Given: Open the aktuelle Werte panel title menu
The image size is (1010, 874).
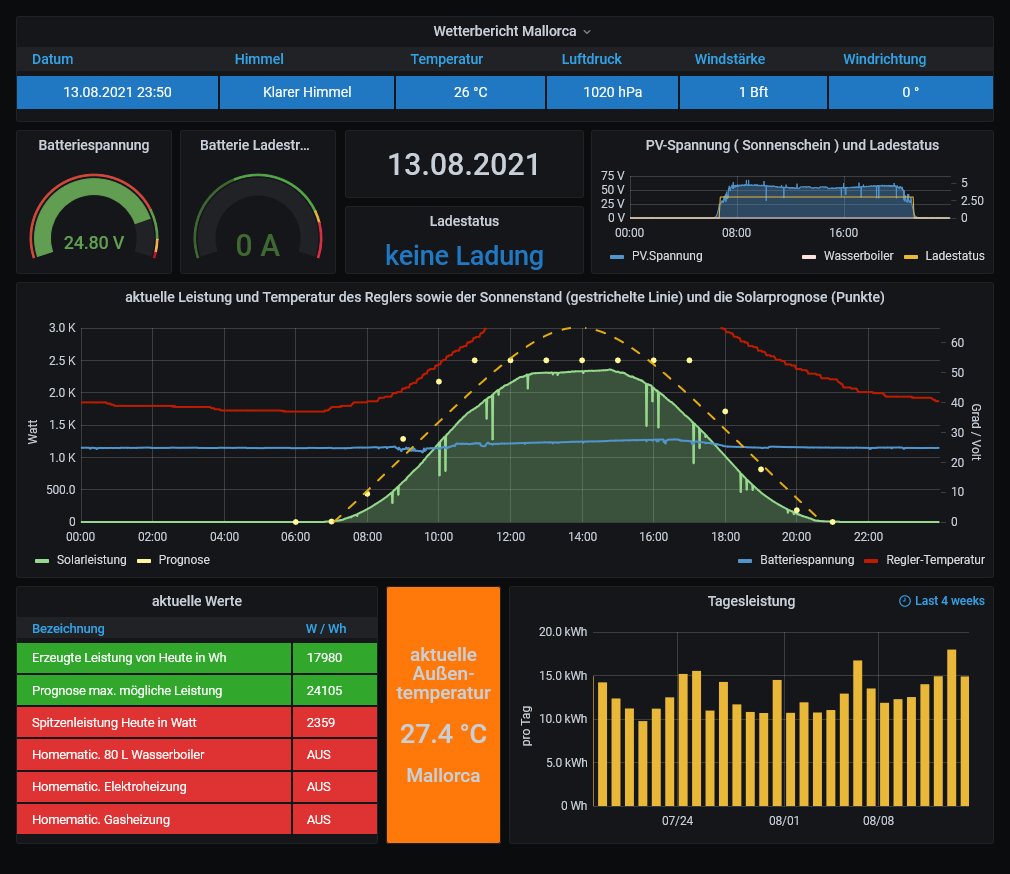Looking at the screenshot, I should pyautogui.click(x=197, y=601).
